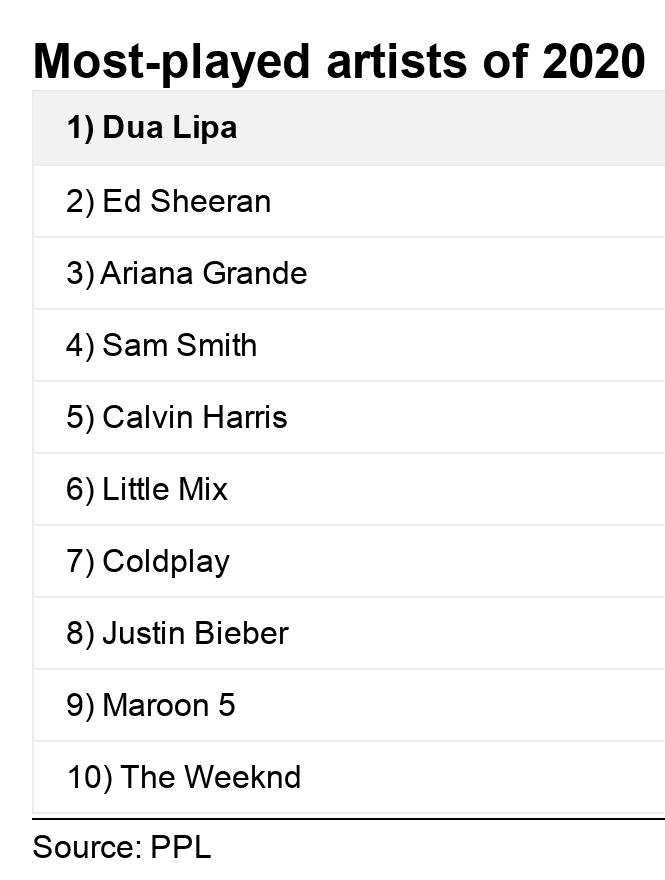Screen dimensions: 665x880
Task: Click the year 2020 in the title
Action: tap(594, 61)
